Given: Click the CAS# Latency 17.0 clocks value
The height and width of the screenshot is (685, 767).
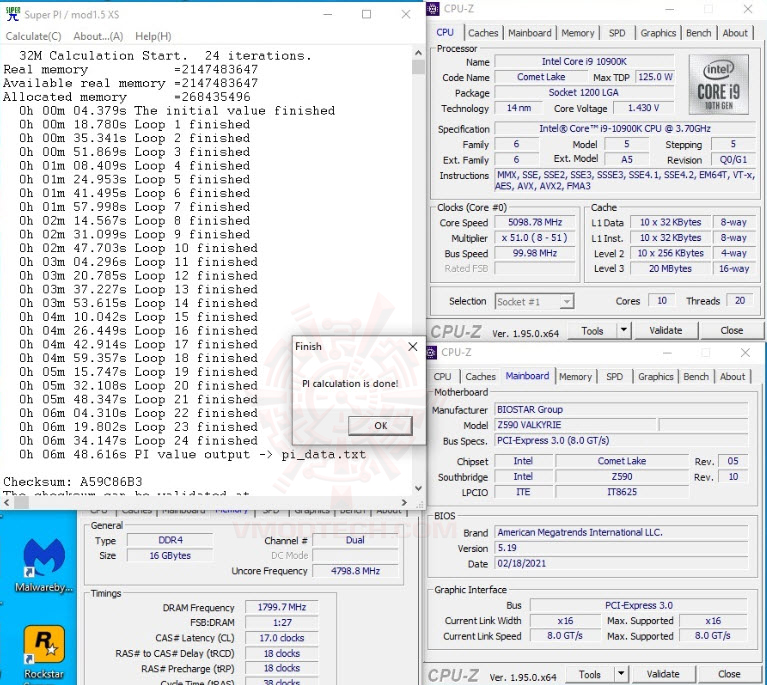Looking at the screenshot, I should tap(282, 638).
